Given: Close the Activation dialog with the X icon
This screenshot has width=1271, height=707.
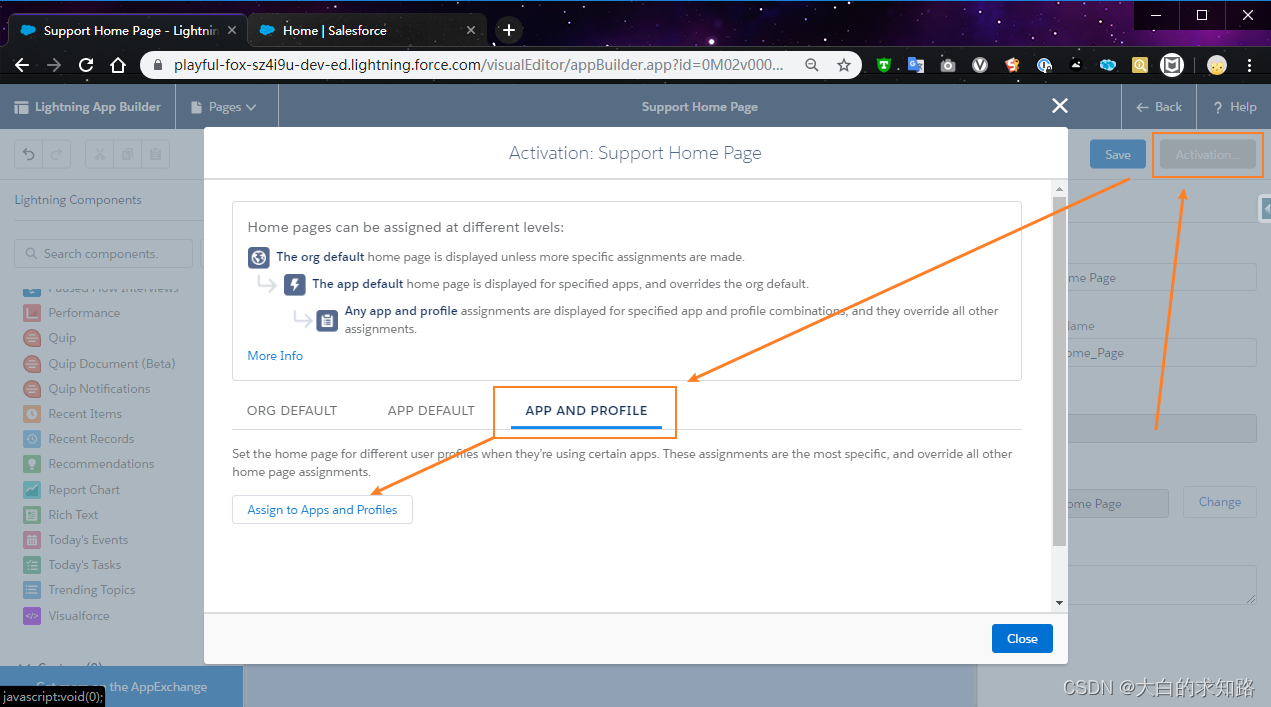Looking at the screenshot, I should coord(1060,106).
